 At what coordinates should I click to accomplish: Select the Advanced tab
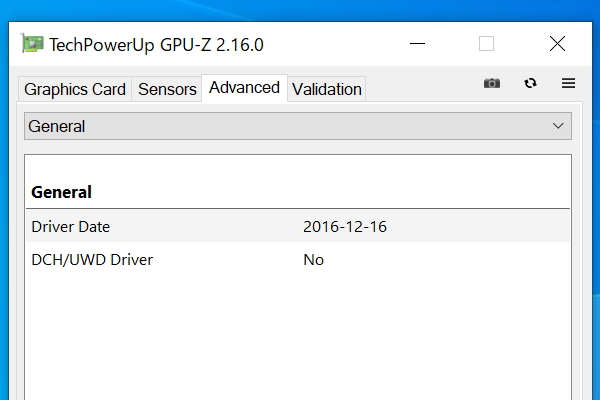pyautogui.click(x=244, y=88)
